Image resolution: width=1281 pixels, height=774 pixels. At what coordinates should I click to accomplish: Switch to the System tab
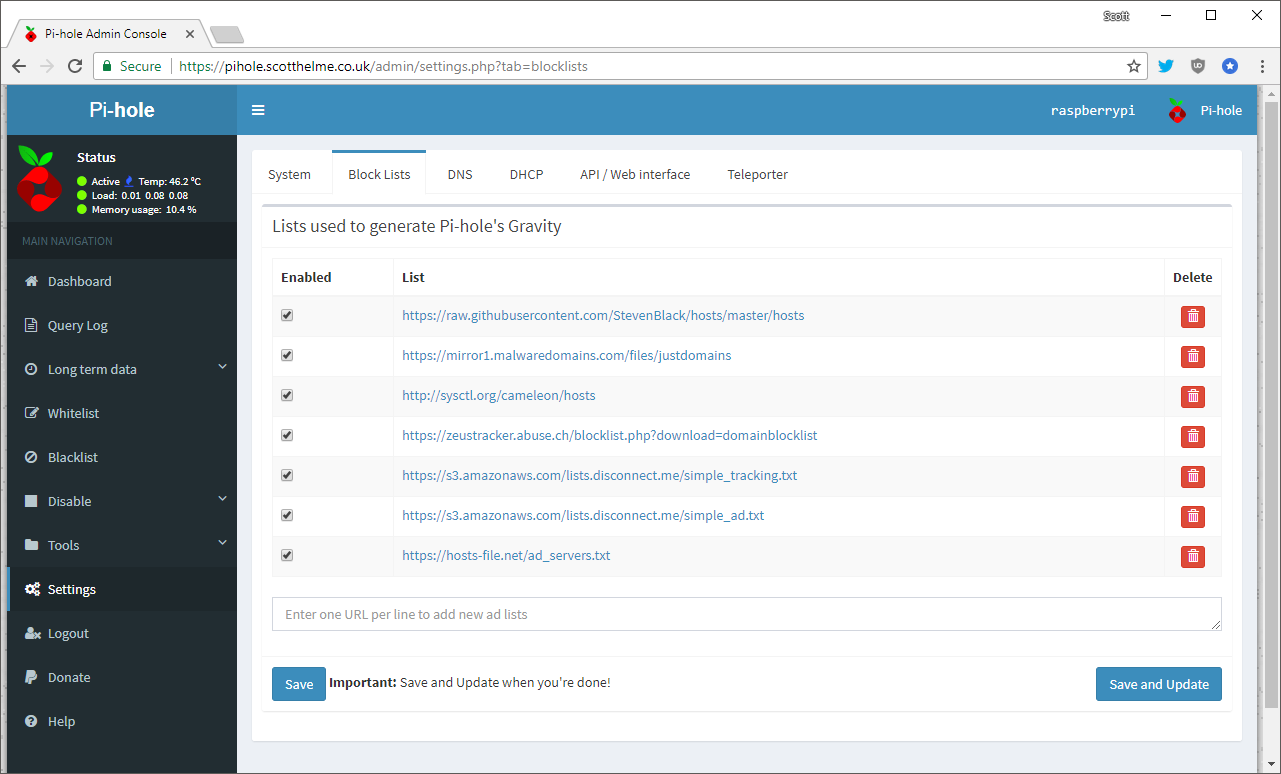[289, 174]
